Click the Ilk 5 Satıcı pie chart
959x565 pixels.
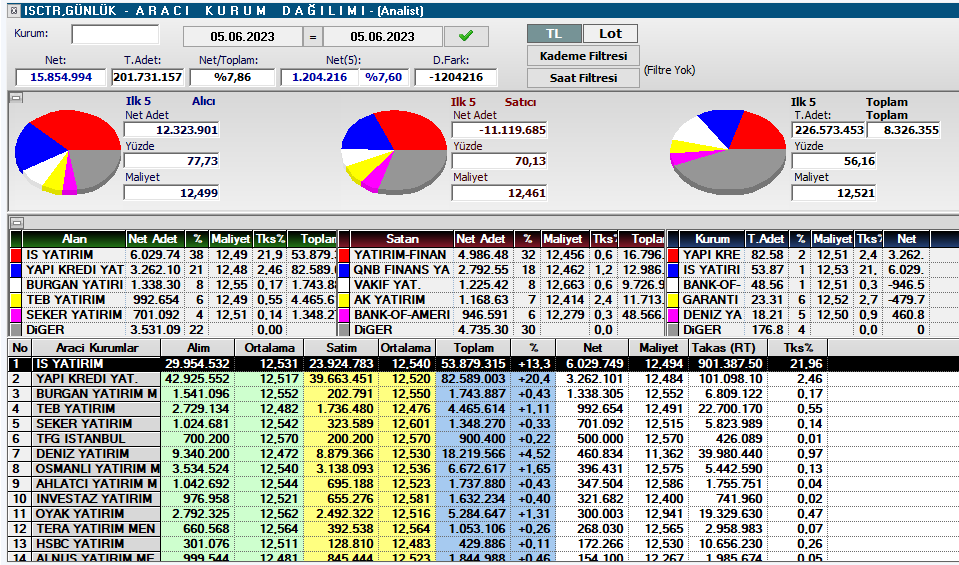(x=394, y=152)
